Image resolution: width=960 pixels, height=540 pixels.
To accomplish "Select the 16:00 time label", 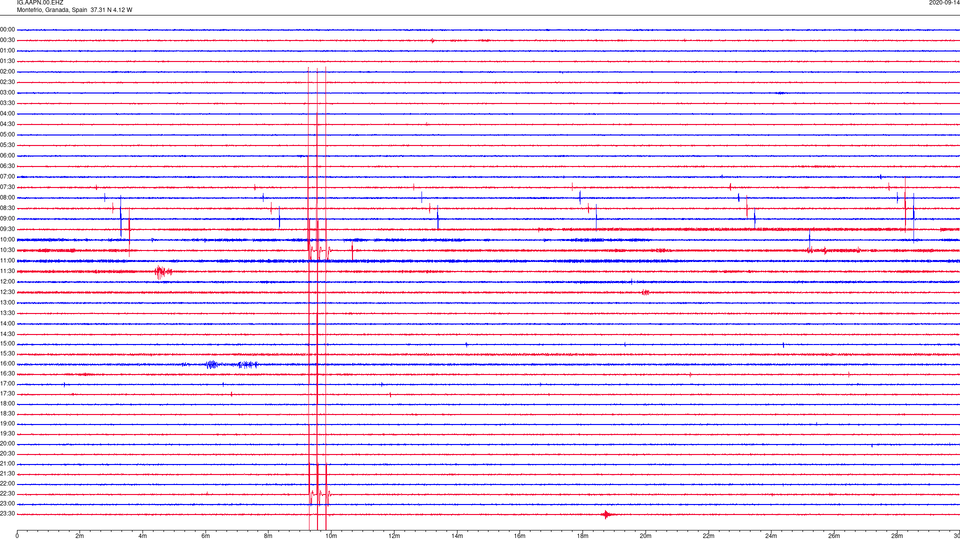I will (x=7, y=364).
